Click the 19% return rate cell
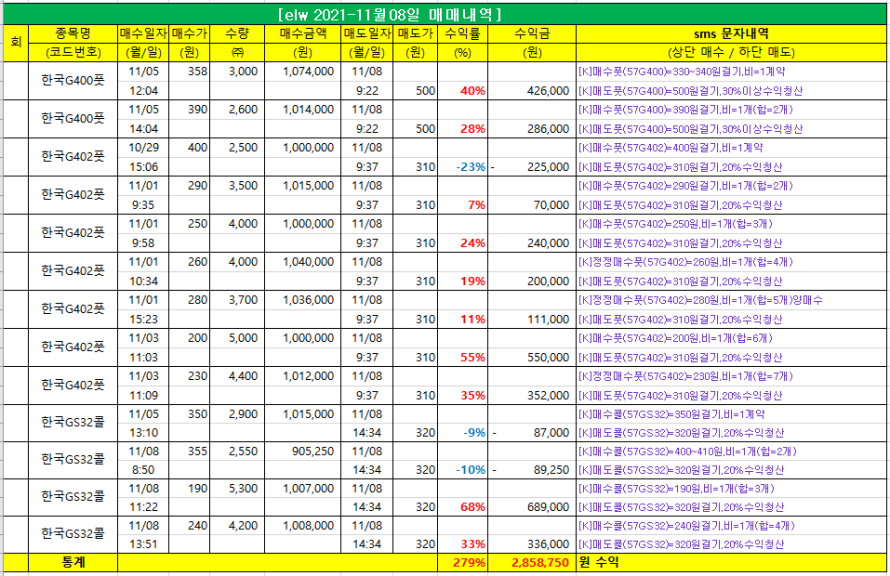Viewport: 890px width, 576px height. 463,281
